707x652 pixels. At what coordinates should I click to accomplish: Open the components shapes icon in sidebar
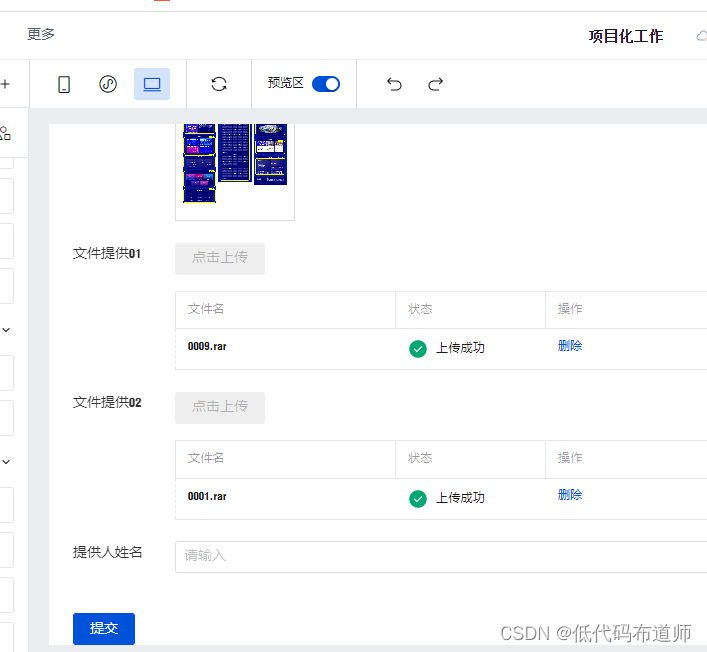tap(5, 133)
